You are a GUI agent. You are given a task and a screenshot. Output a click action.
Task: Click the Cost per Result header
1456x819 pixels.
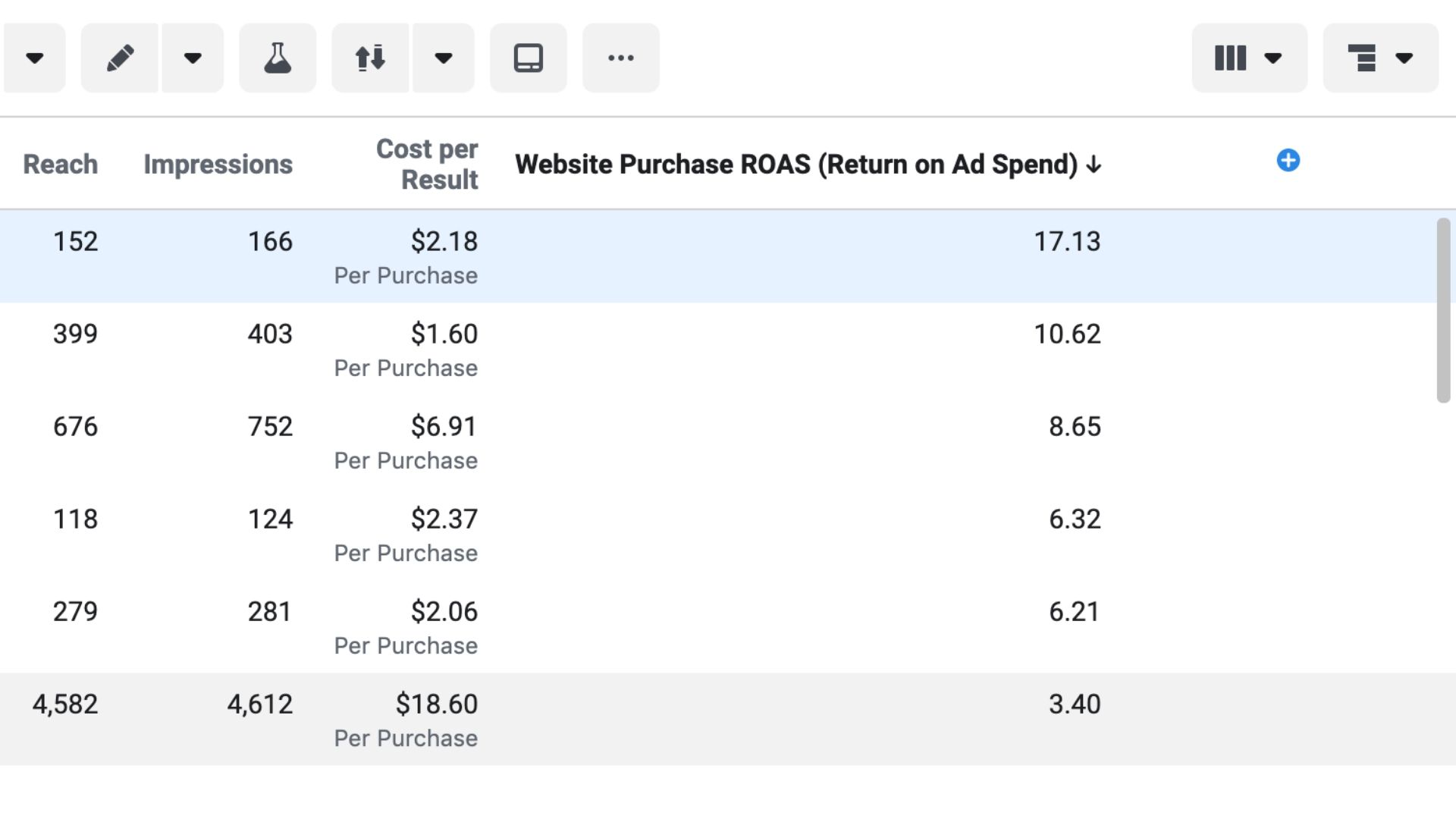[x=427, y=164]
